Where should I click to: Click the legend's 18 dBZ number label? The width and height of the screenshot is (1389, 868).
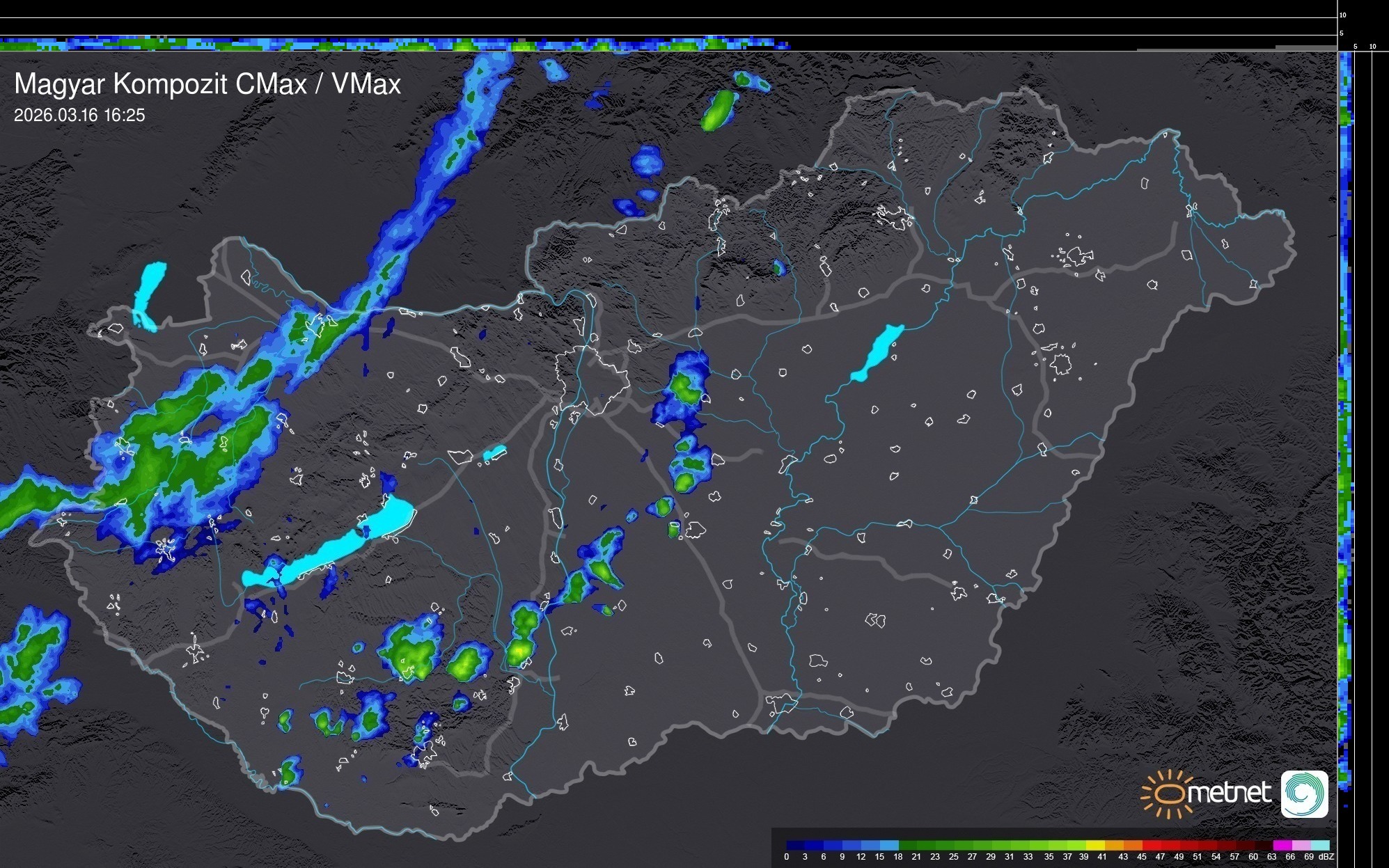[x=897, y=857]
